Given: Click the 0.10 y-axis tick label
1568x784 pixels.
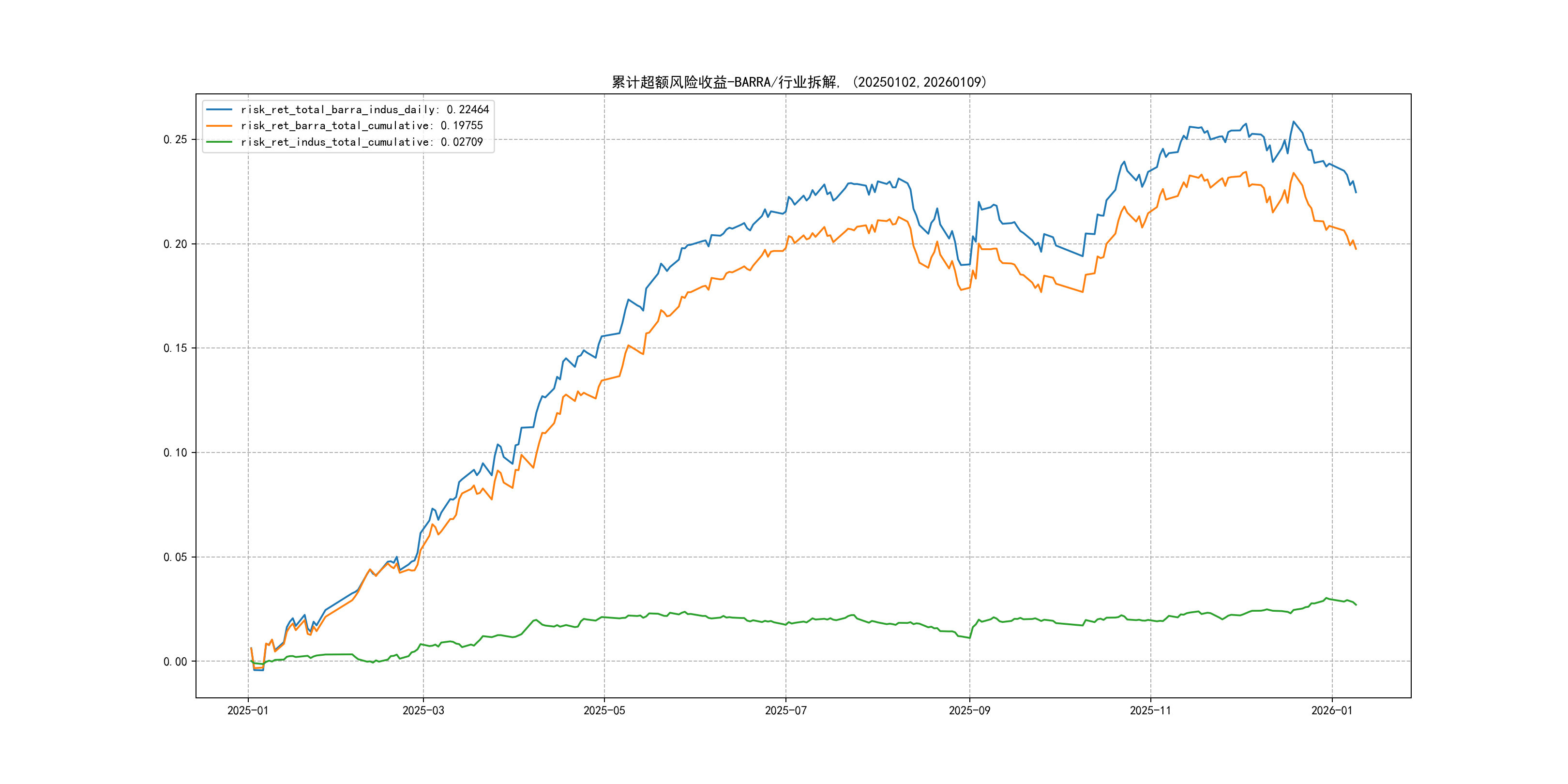Looking at the screenshot, I should (x=175, y=452).
